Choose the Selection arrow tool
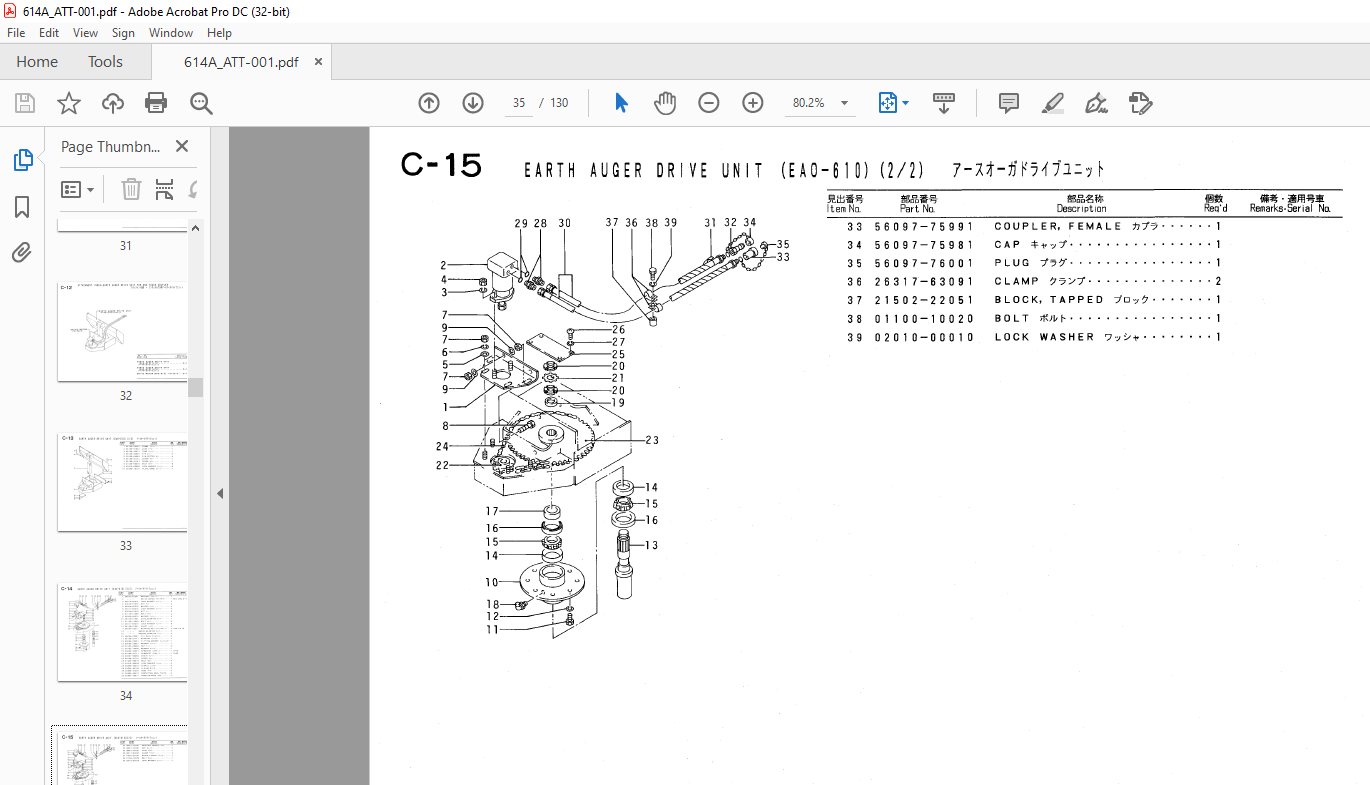 point(621,103)
